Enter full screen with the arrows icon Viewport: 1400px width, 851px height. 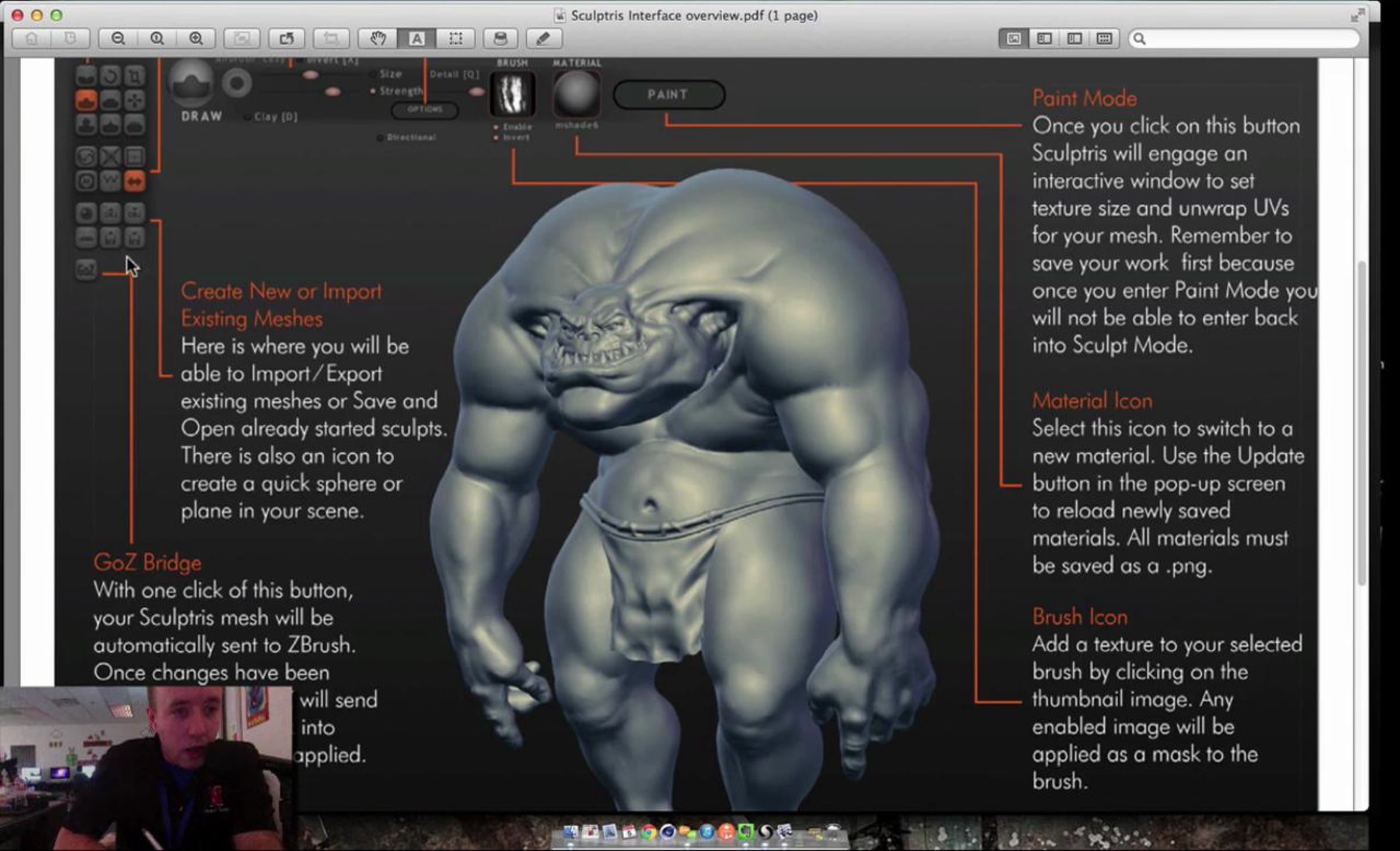click(1357, 15)
